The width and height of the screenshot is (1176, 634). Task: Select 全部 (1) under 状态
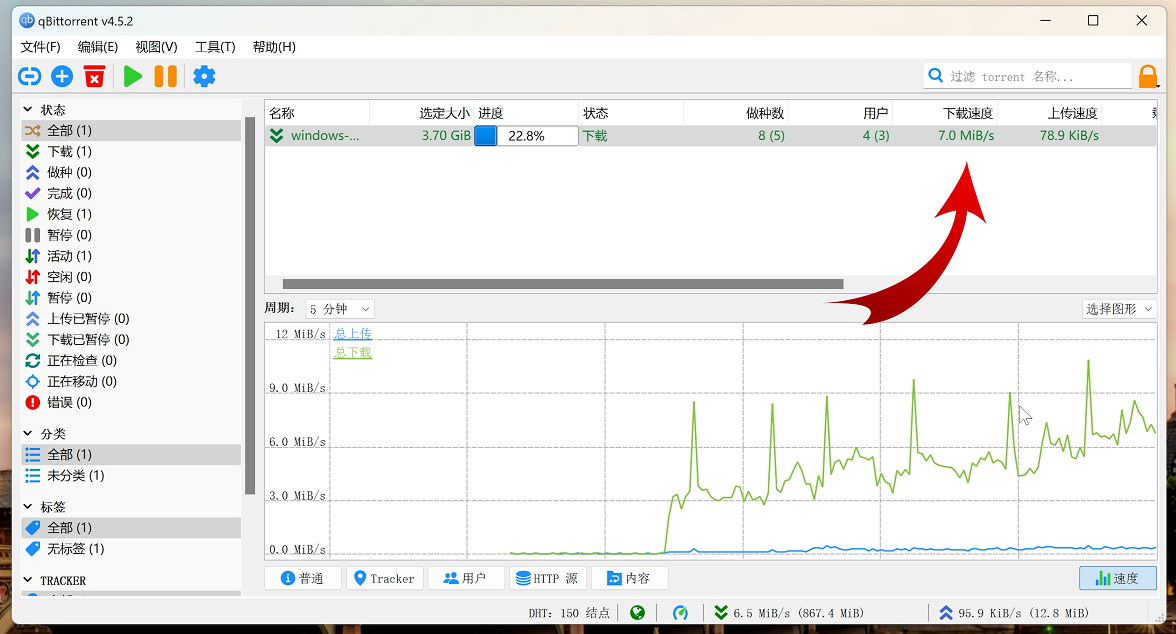click(131, 131)
